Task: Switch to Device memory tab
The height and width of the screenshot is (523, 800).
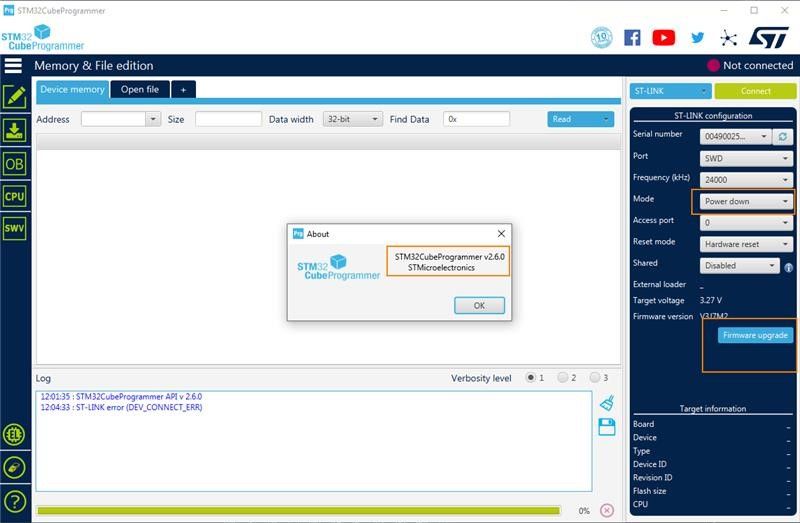Action: (x=72, y=89)
